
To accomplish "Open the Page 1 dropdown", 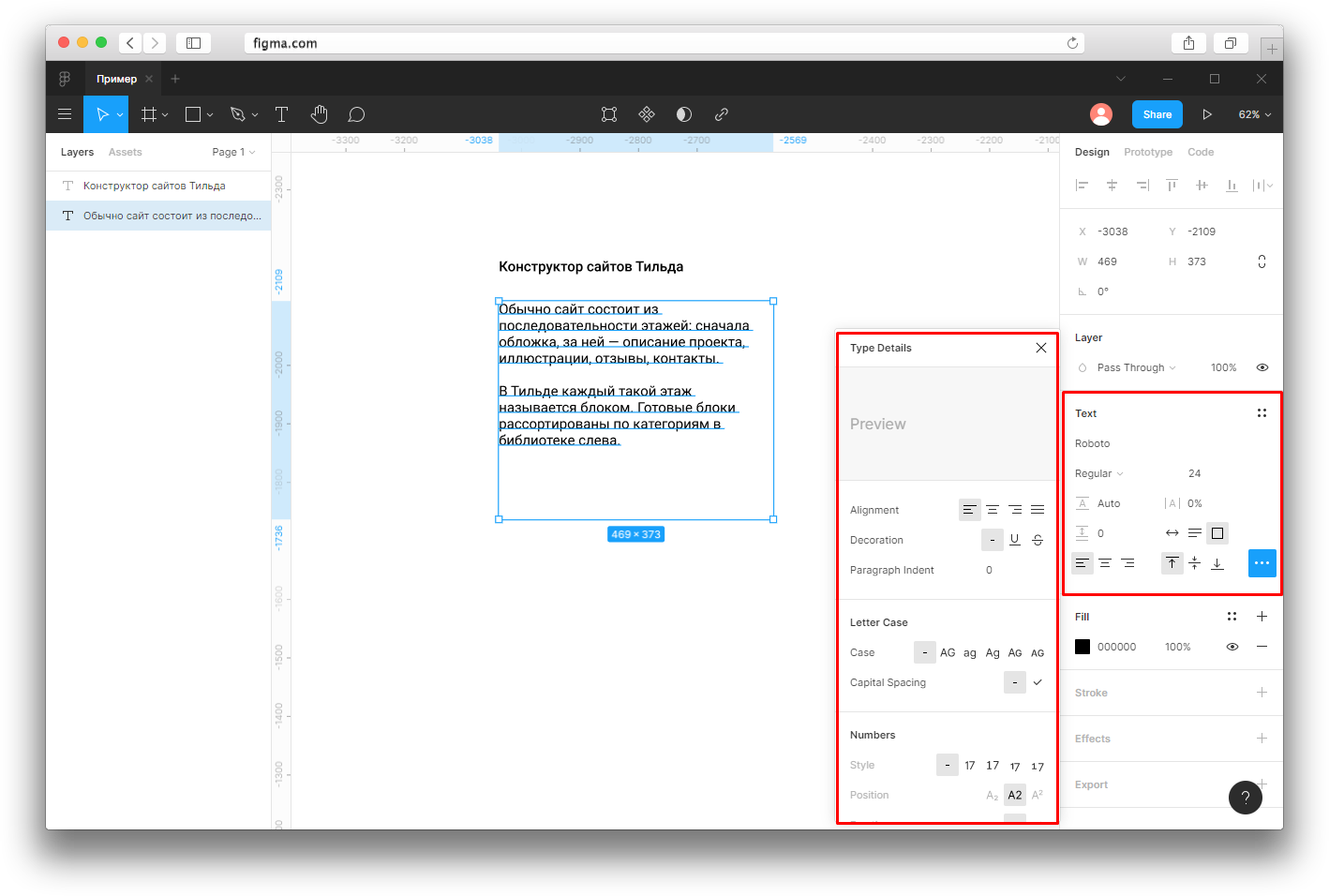I will tap(233, 152).
